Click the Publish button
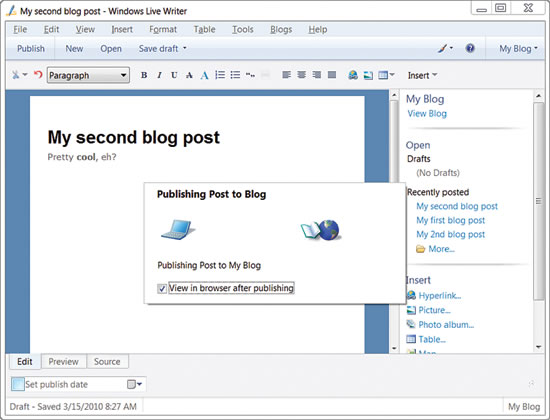The image size is (550, 420). coord(31,48)
